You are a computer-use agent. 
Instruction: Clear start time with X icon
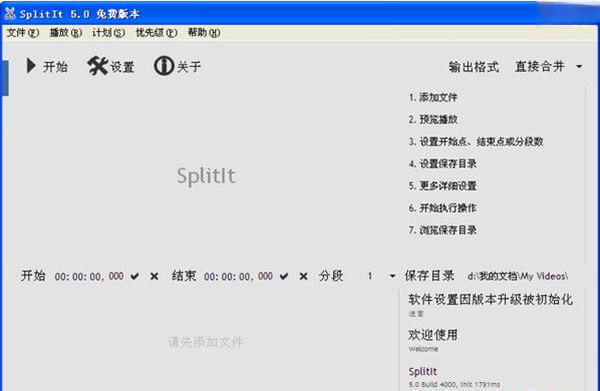pyautogui.click(x=154, y=276)
